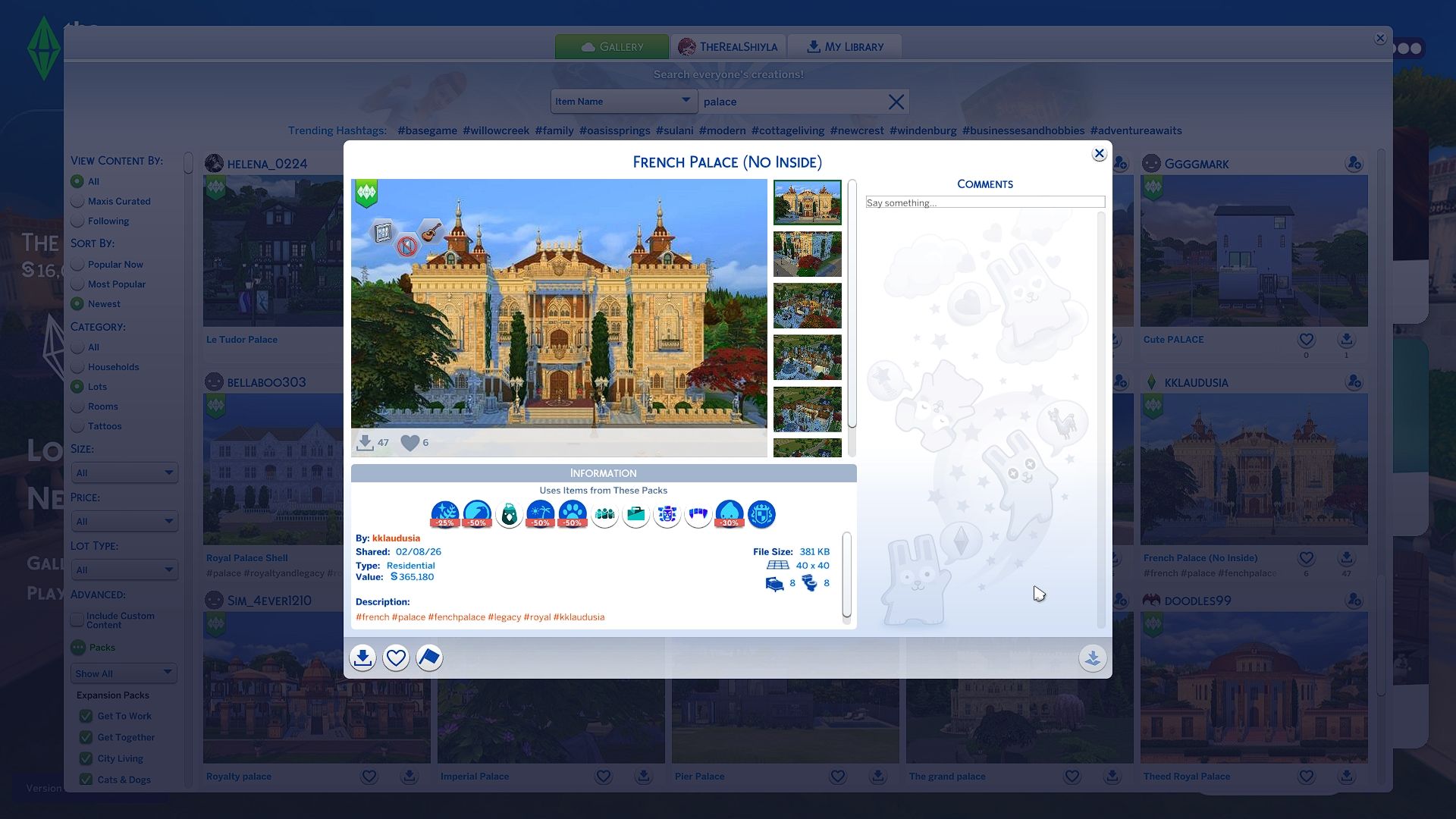Select the Maxis Curated radio option
The width and height of the screenshot is (1456, 819).
coord(77,202)
